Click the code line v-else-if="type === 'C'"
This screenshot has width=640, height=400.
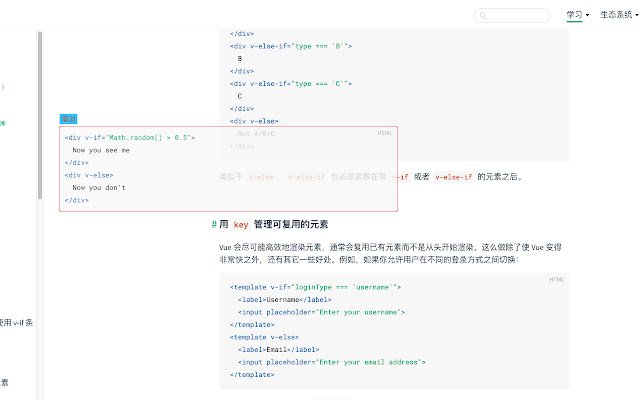291,84
